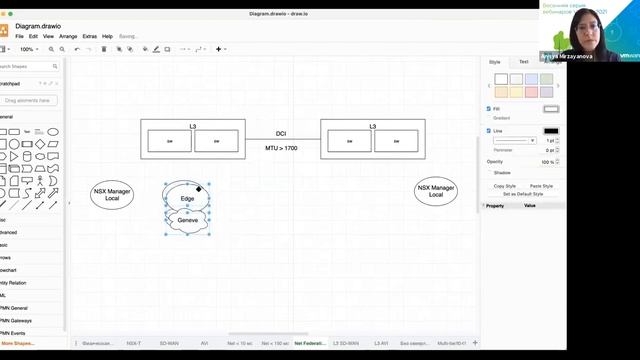Open the view panels dropdown in toolbar
This screenshot has height=360, width=640.
(x=5, y=49)
